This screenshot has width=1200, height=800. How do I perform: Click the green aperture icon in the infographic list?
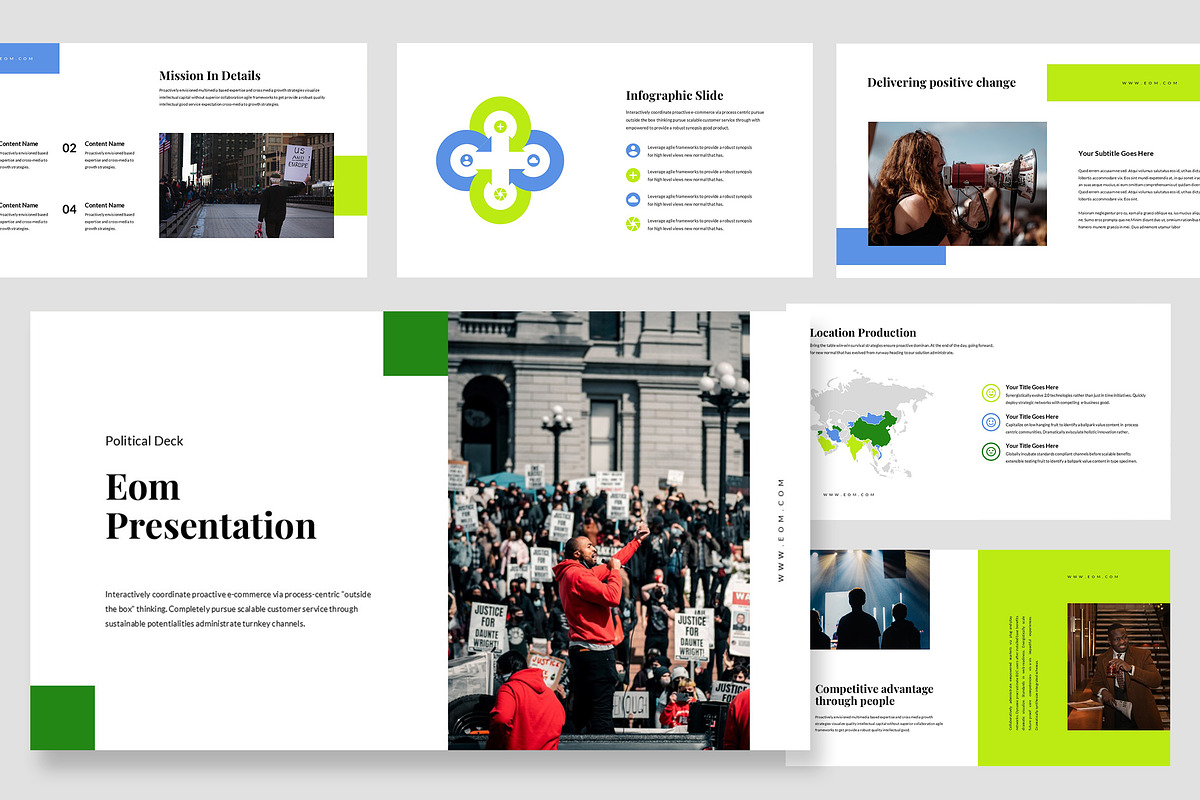tap(633, 224)
